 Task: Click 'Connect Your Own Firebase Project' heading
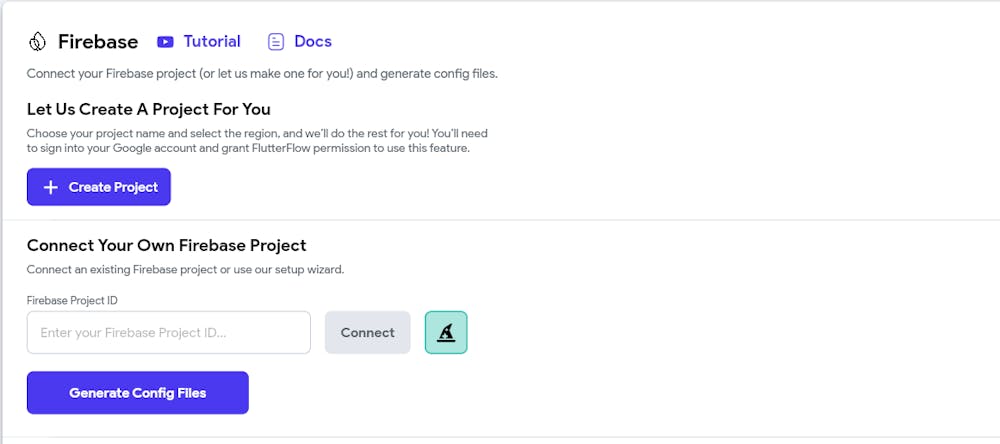[x=166, y=245]
